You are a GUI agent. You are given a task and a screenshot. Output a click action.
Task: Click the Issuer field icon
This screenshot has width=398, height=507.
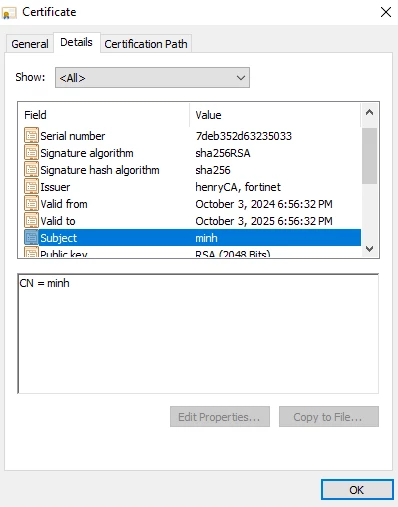point(31,187)
